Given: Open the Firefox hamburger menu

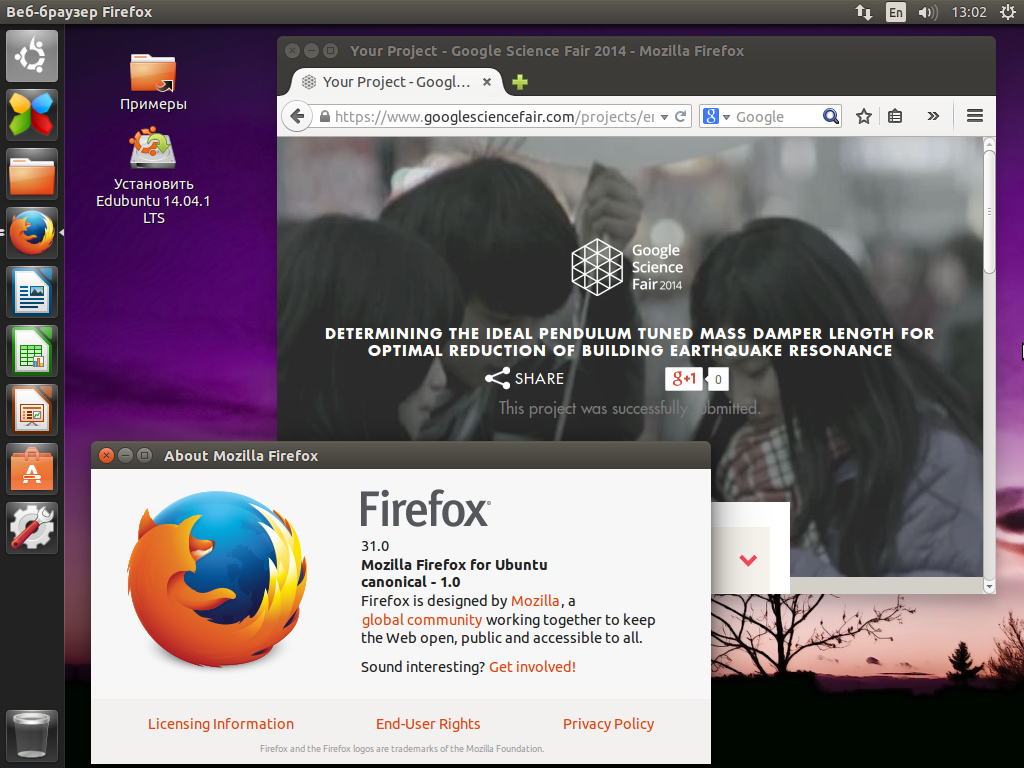Looking at the screenshot, I should 975,116.
